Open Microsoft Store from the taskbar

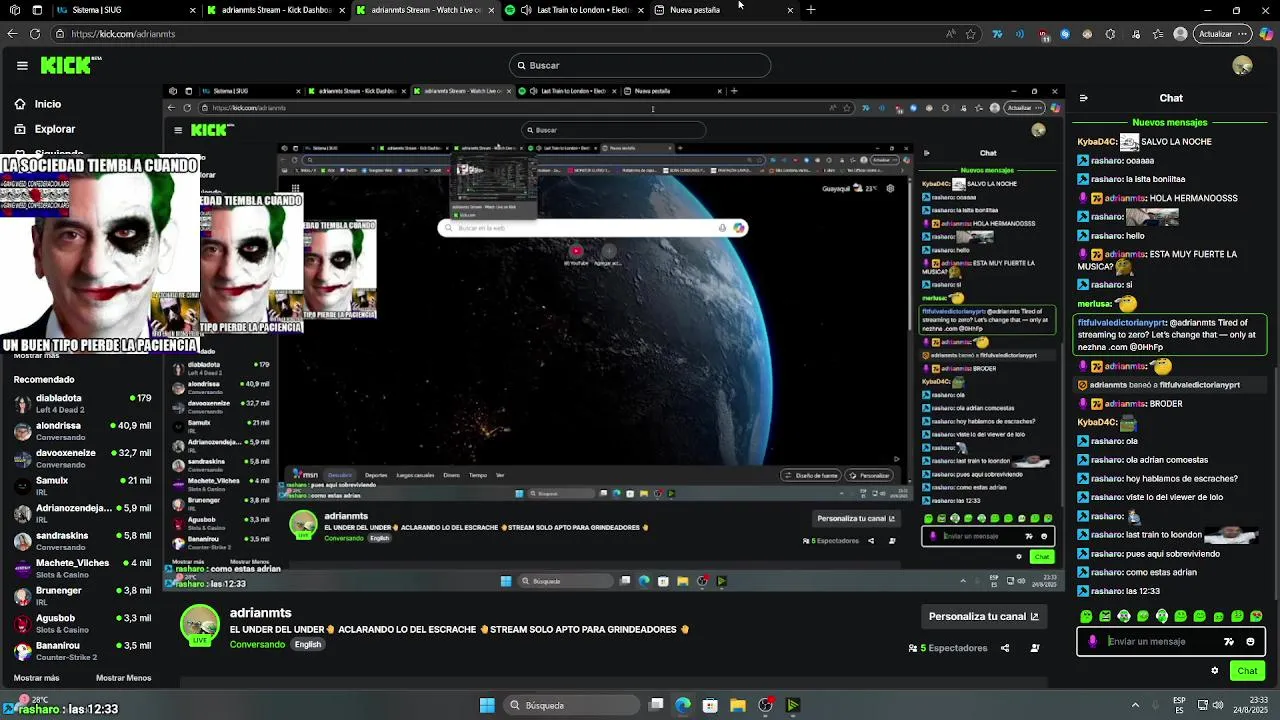click(x=710, y=705)
